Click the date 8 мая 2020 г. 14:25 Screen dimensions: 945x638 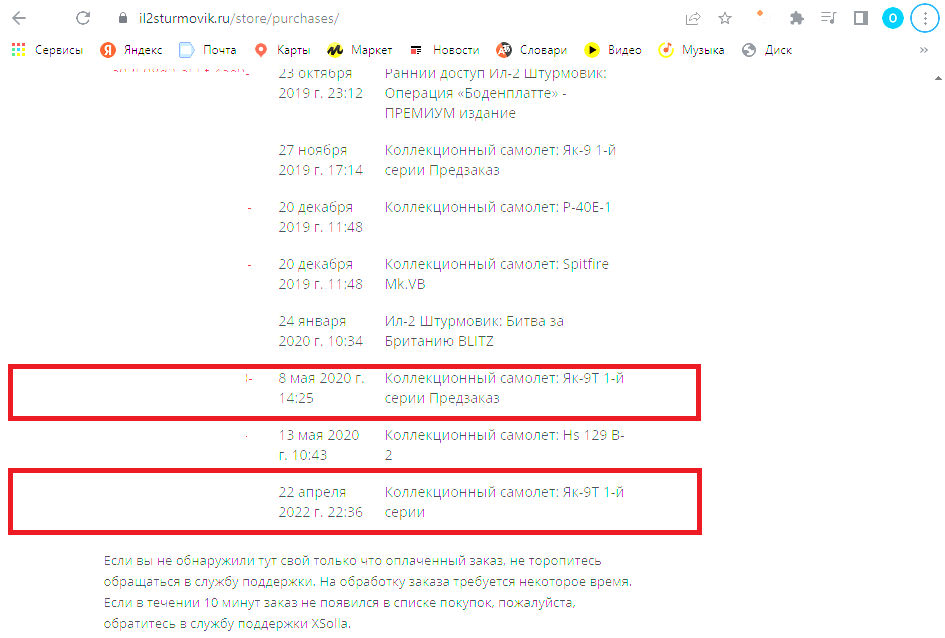(321, 389)
